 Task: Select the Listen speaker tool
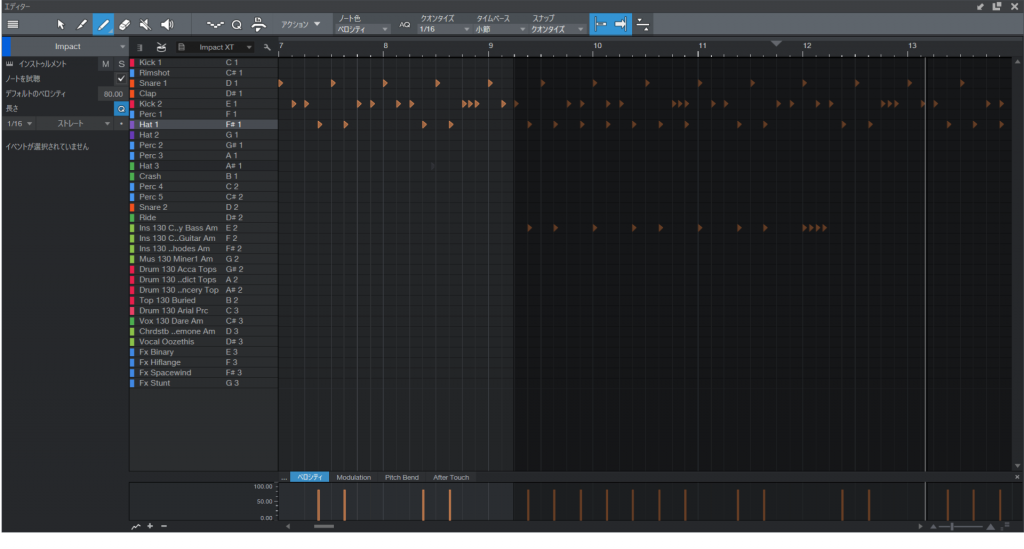tap(167, 24)
